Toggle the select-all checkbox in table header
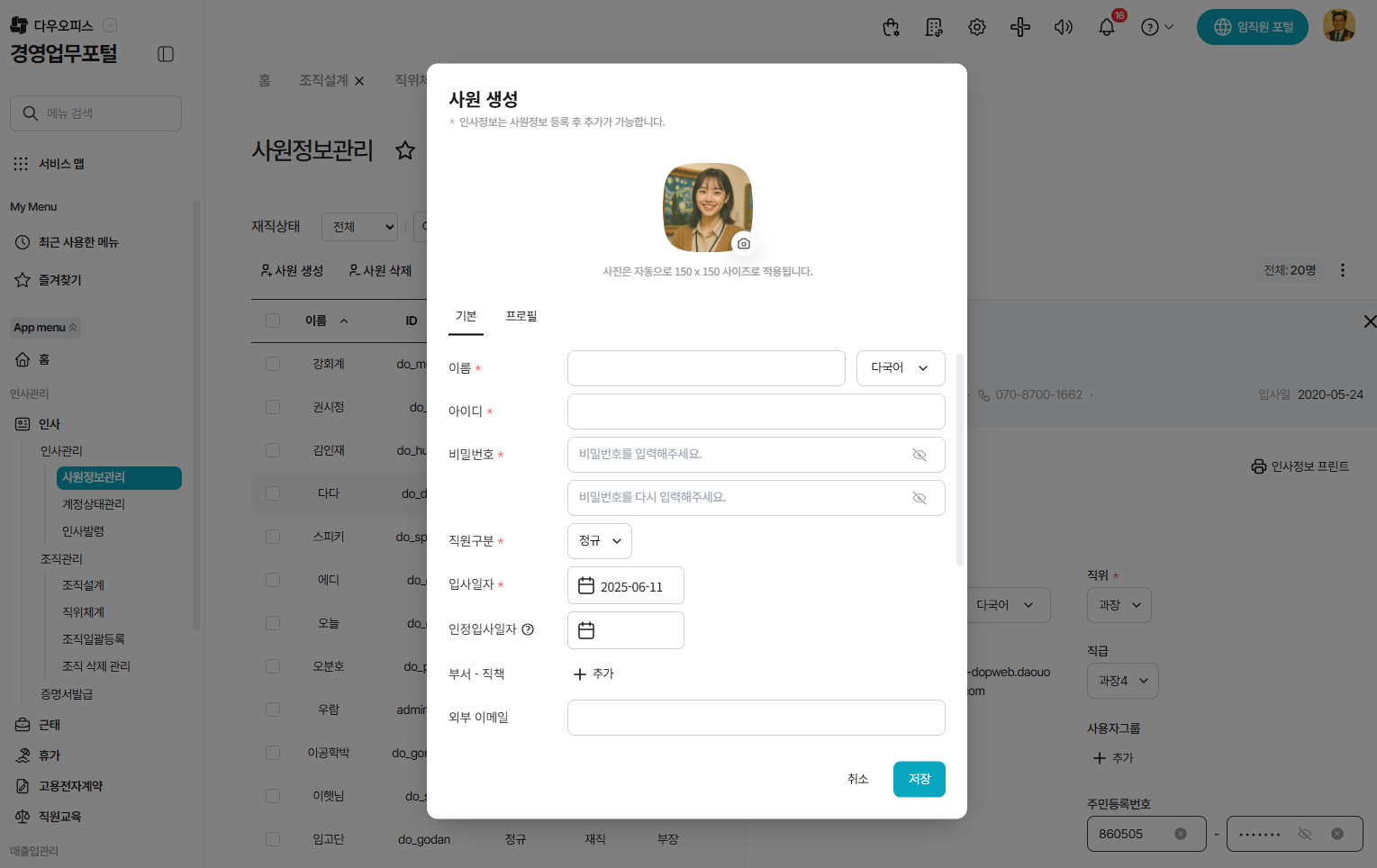1377x868 pixels. click(x=273, y=321)
